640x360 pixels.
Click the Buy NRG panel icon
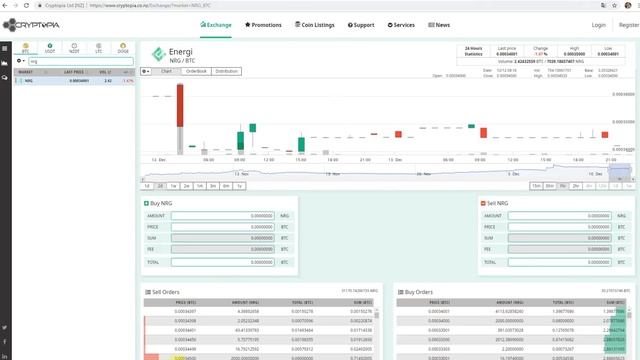point(146,203)
